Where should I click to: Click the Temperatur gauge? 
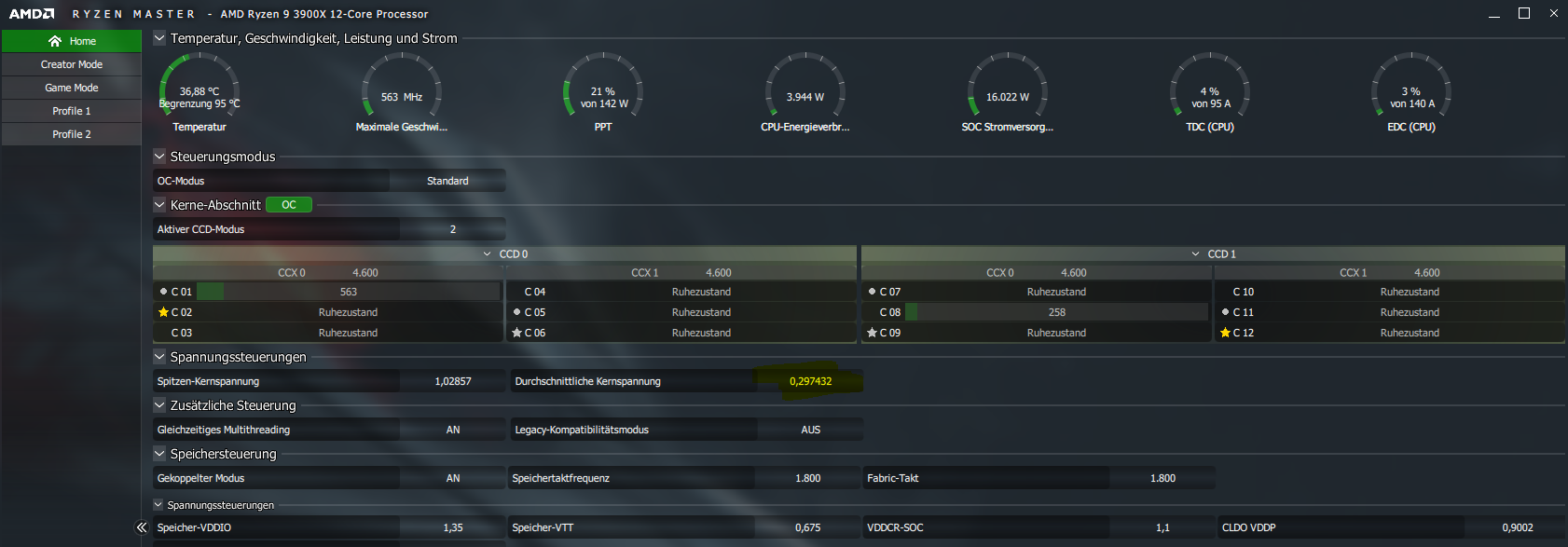[x=199, y=91]
